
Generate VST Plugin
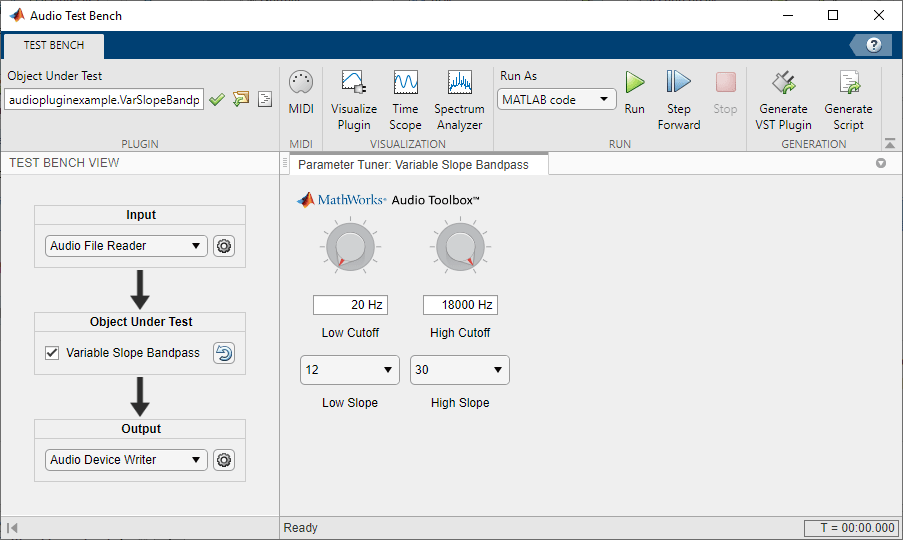[x=783, y=101]
